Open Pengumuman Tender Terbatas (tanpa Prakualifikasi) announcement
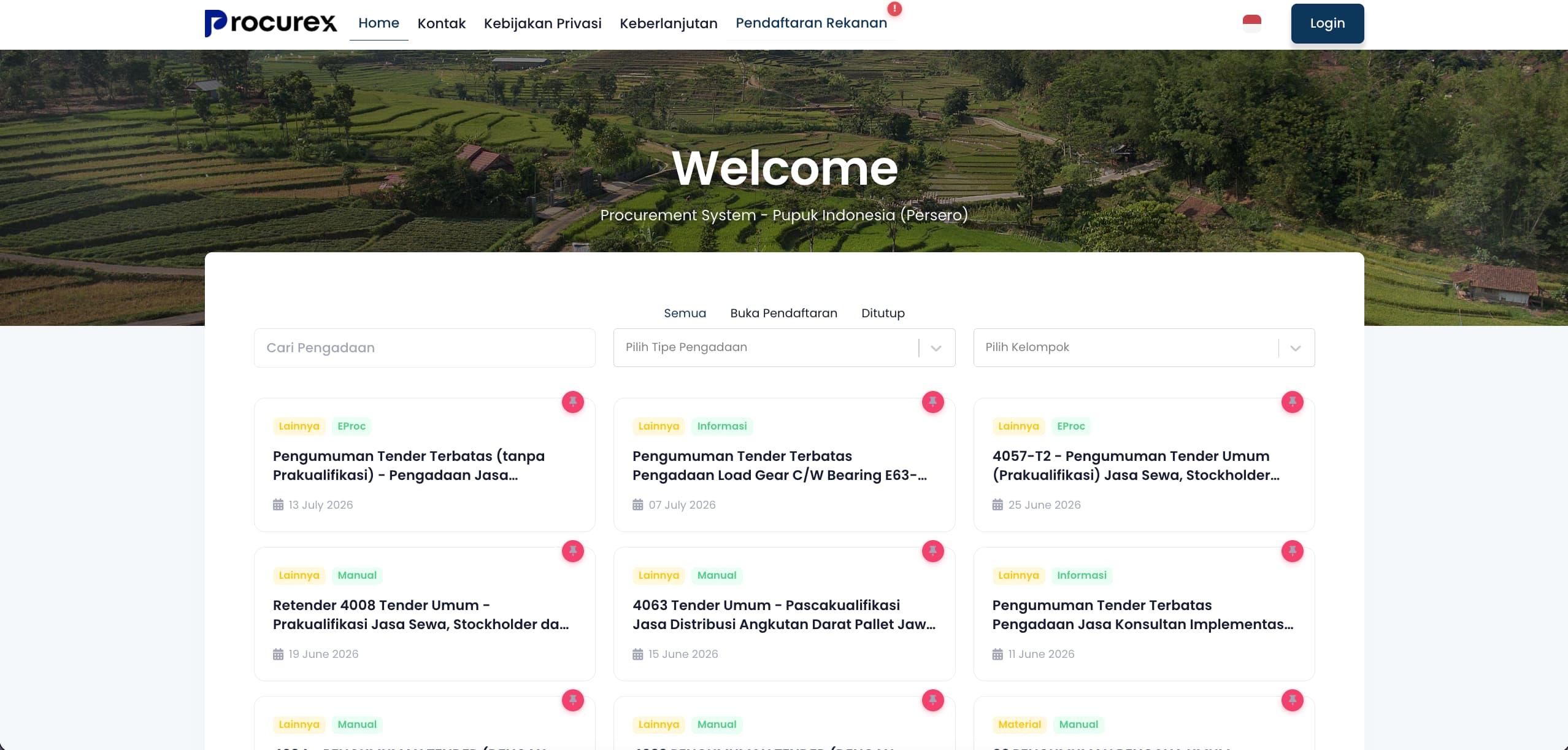Image resolution: width=1568 pixels, height=750 pixels. [409, 465]
